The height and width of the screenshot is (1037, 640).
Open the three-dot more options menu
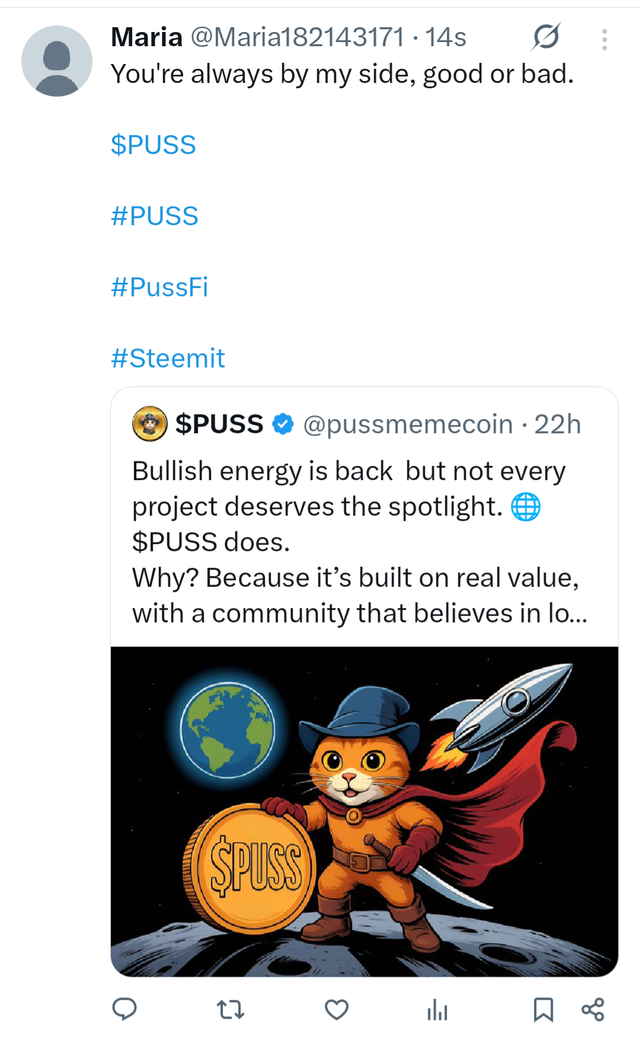(604, 39)
